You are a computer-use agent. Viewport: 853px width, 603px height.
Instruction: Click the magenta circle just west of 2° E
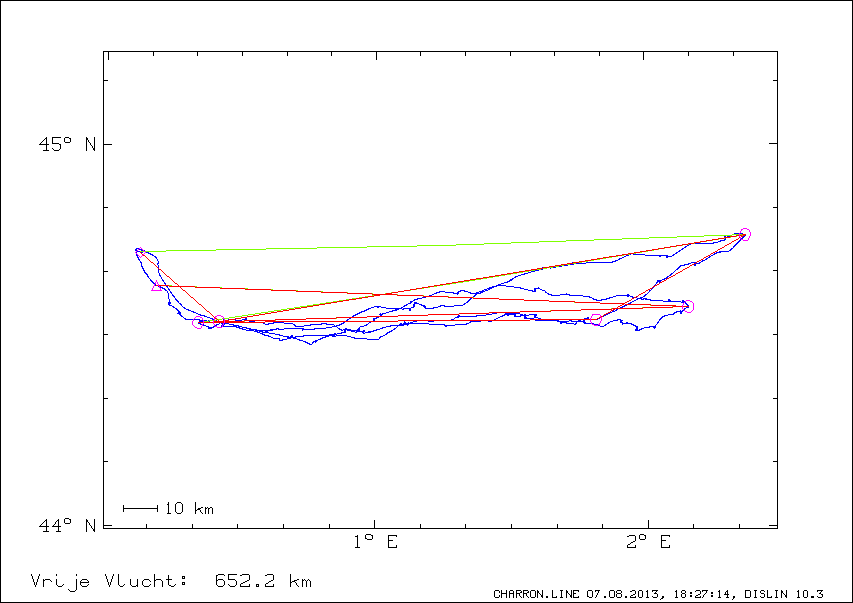coord(596,319)
